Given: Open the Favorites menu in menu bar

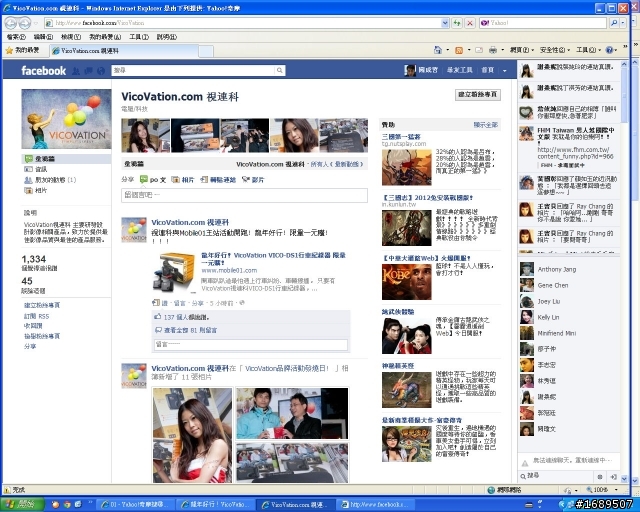Looking at the screenshot, I should tap(105, 37).
